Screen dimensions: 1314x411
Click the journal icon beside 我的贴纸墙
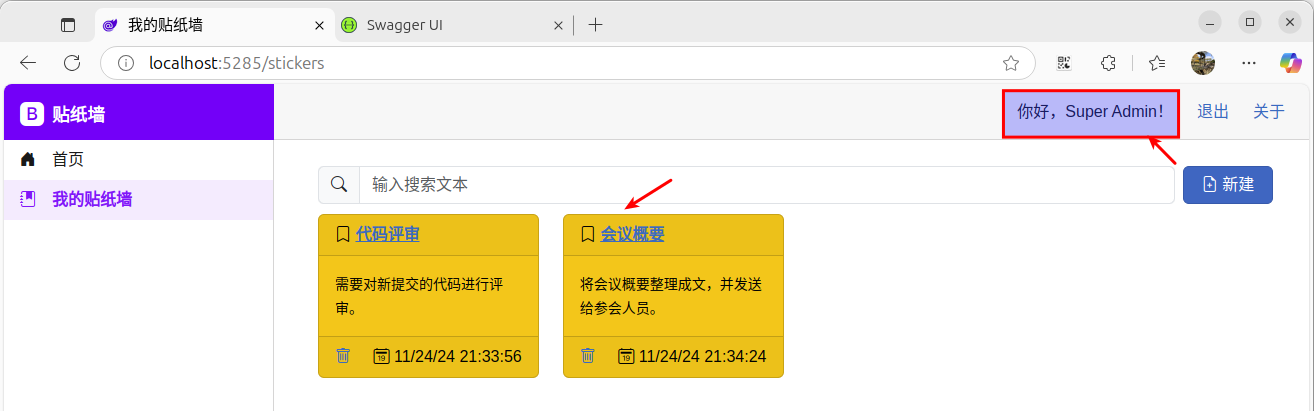pos(28,199)
